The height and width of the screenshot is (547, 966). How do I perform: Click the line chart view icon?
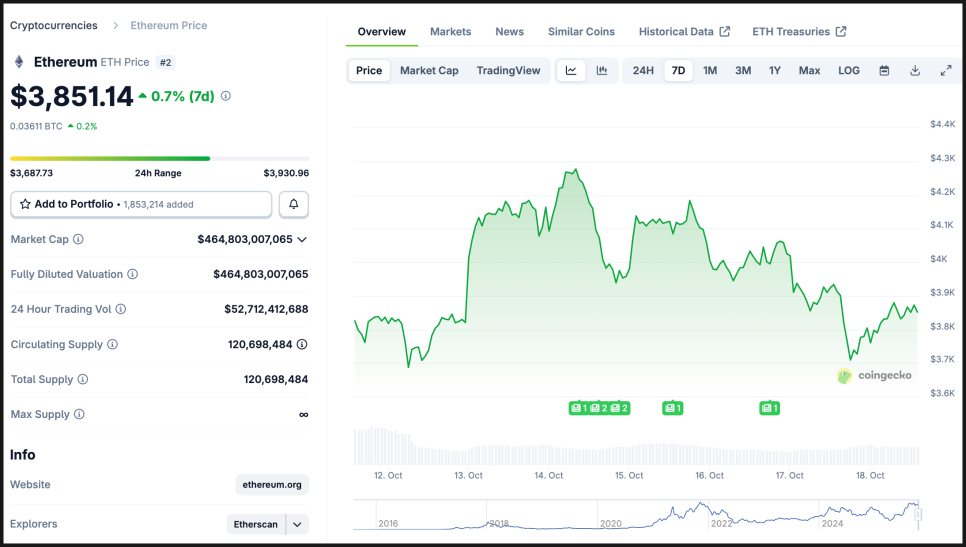coord(571,71)
